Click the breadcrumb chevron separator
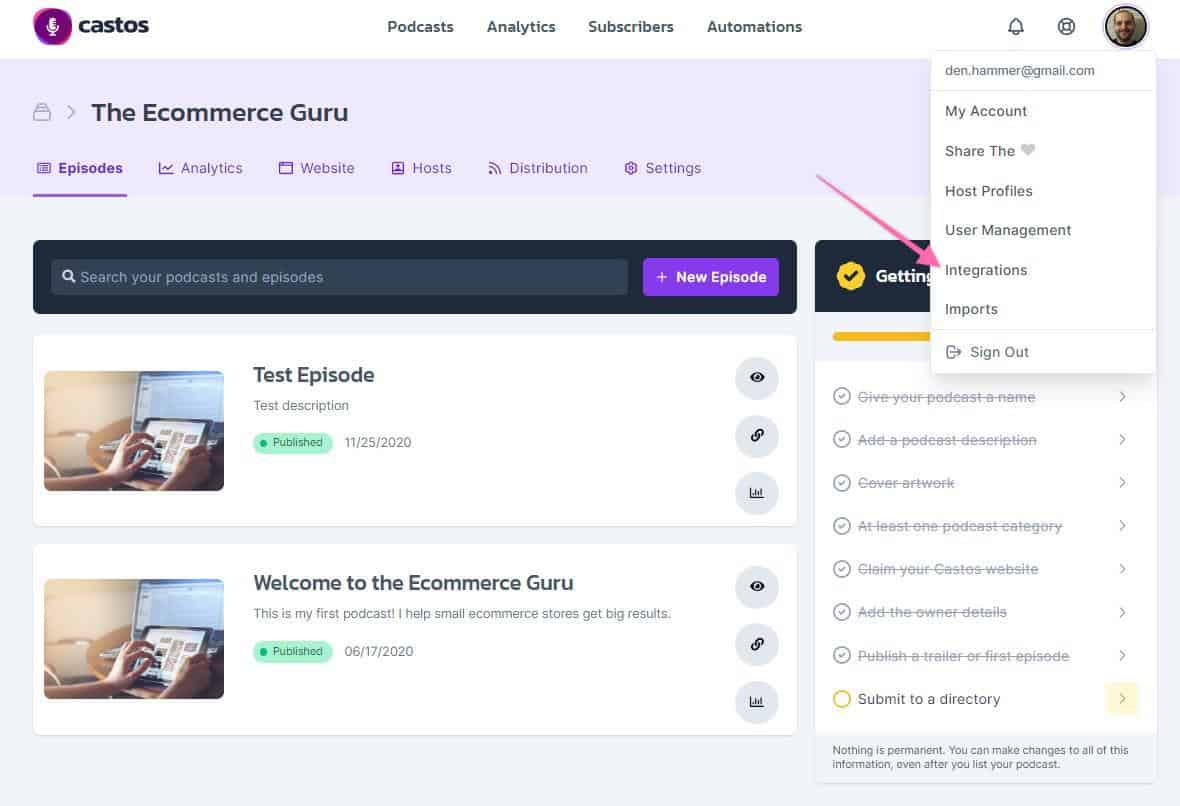The height and width of the screenshot is (806, 1180). pos(71,112)
